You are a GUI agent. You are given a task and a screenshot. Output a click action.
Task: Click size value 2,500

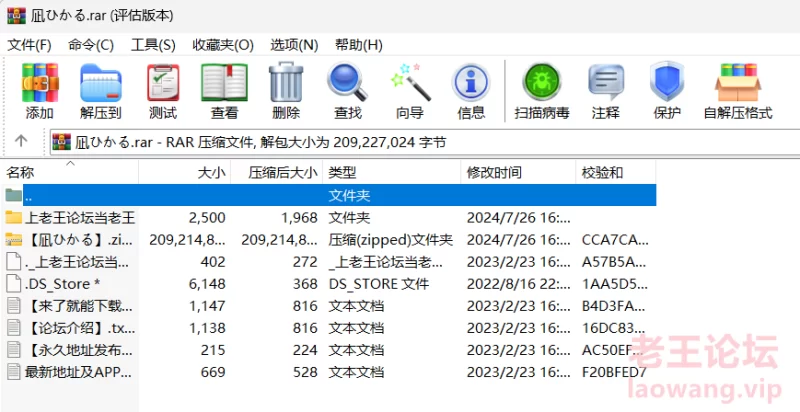(207, 218)
